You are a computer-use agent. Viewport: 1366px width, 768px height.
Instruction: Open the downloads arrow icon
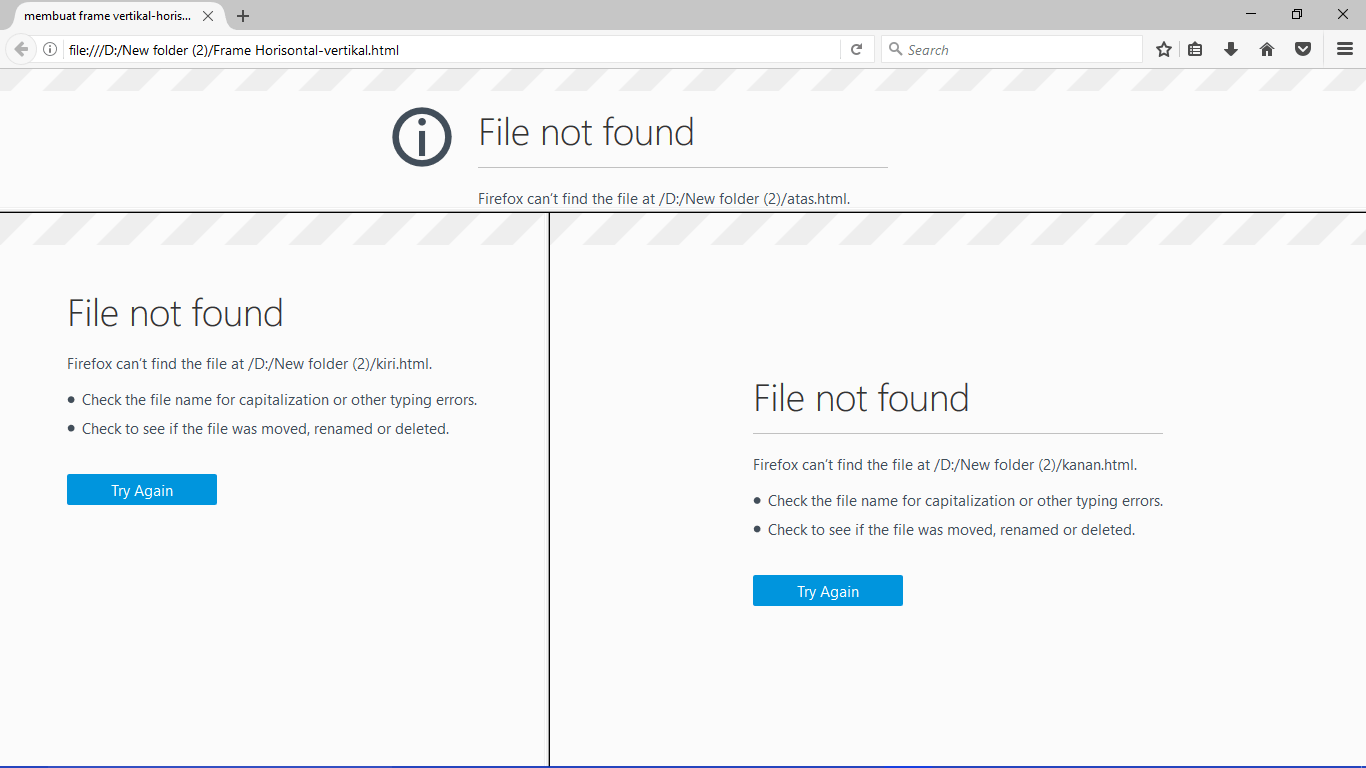tap(1231, 49)
